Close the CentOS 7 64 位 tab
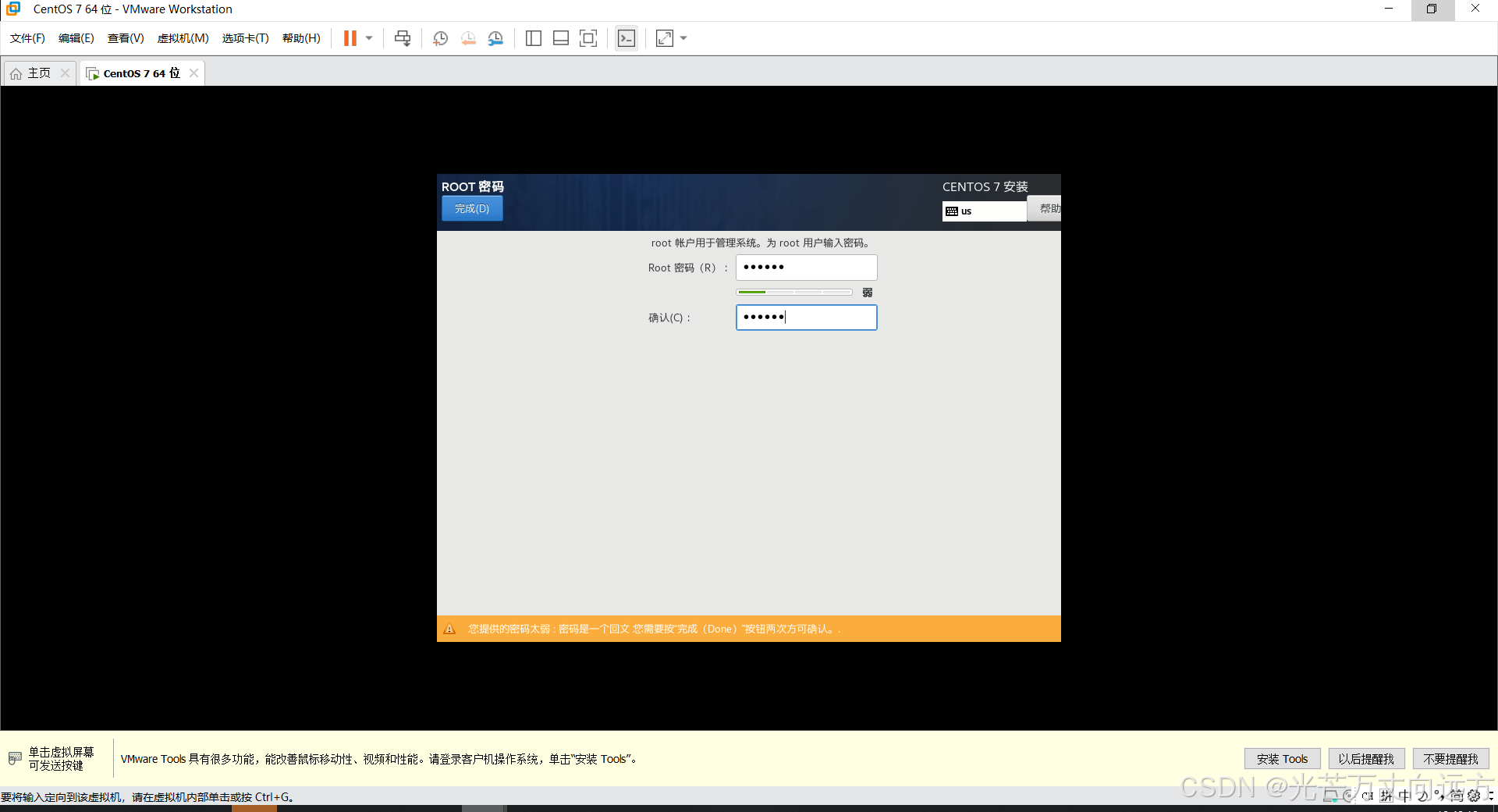The image size is (1498, 812). [193, 73]
